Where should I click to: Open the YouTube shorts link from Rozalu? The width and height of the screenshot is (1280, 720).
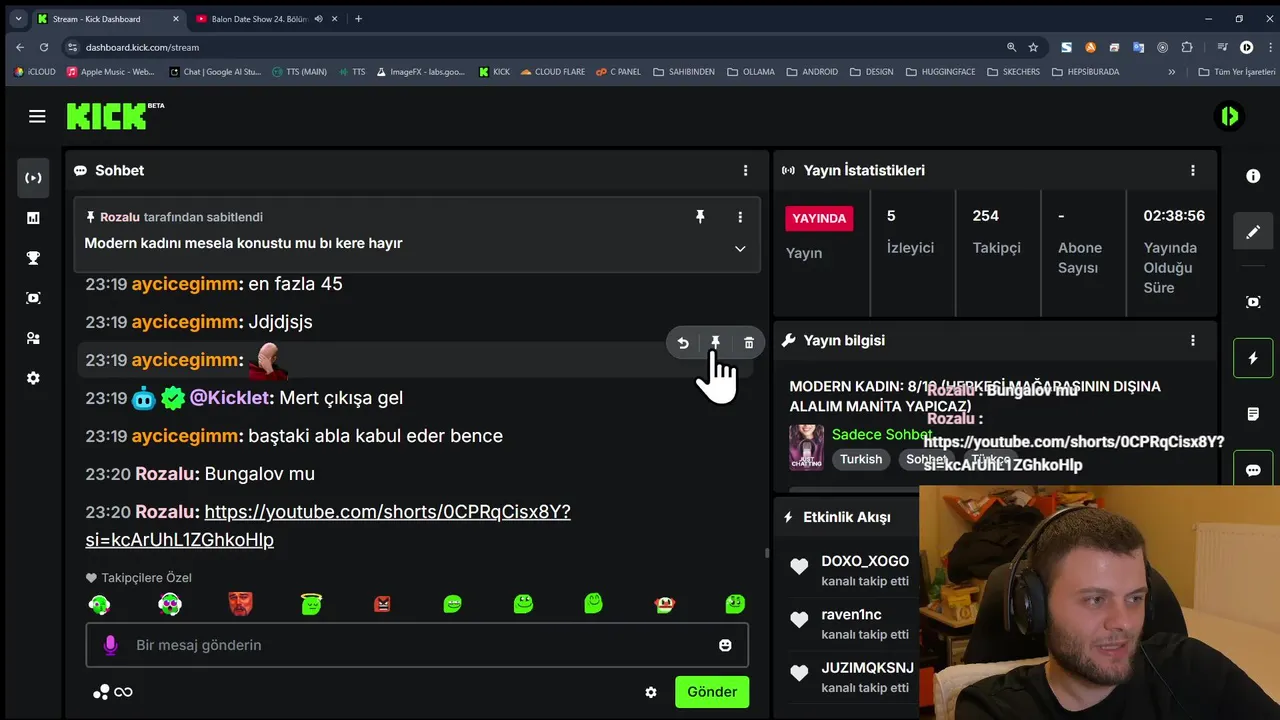[328, 526]
